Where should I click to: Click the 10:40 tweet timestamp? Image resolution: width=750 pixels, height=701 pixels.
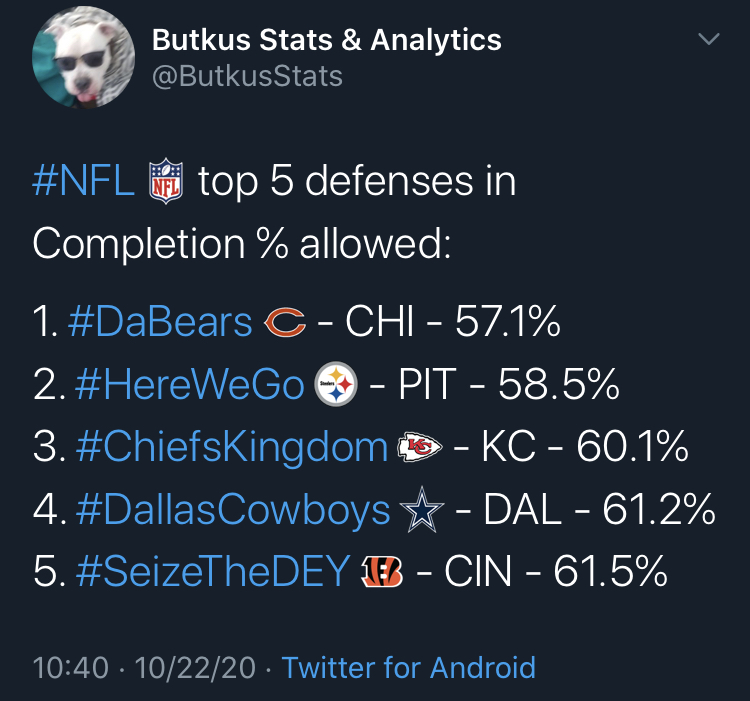pos(71,668)
